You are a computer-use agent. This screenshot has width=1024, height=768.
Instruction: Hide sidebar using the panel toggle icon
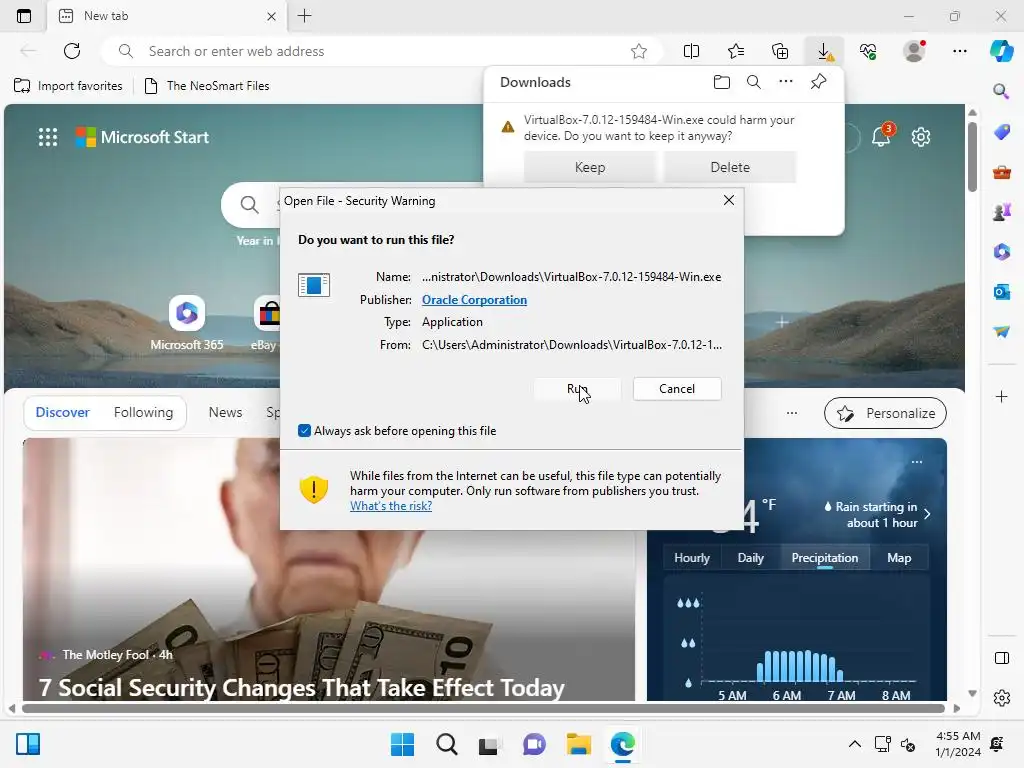pyautogui.click(x=1001, y=658)
